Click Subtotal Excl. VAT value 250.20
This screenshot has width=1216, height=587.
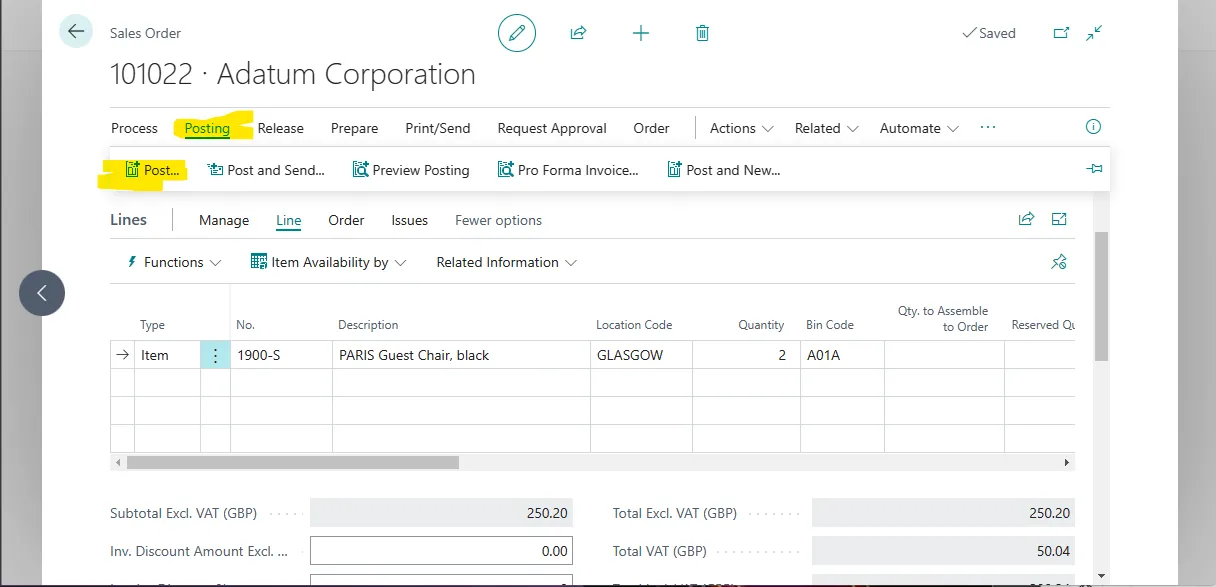pos(440,513)
